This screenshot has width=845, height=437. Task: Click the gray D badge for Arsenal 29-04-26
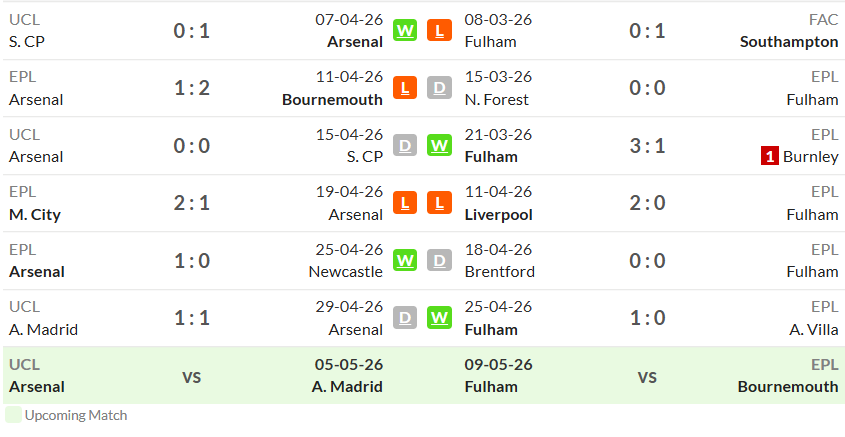[x=405, y=318]
